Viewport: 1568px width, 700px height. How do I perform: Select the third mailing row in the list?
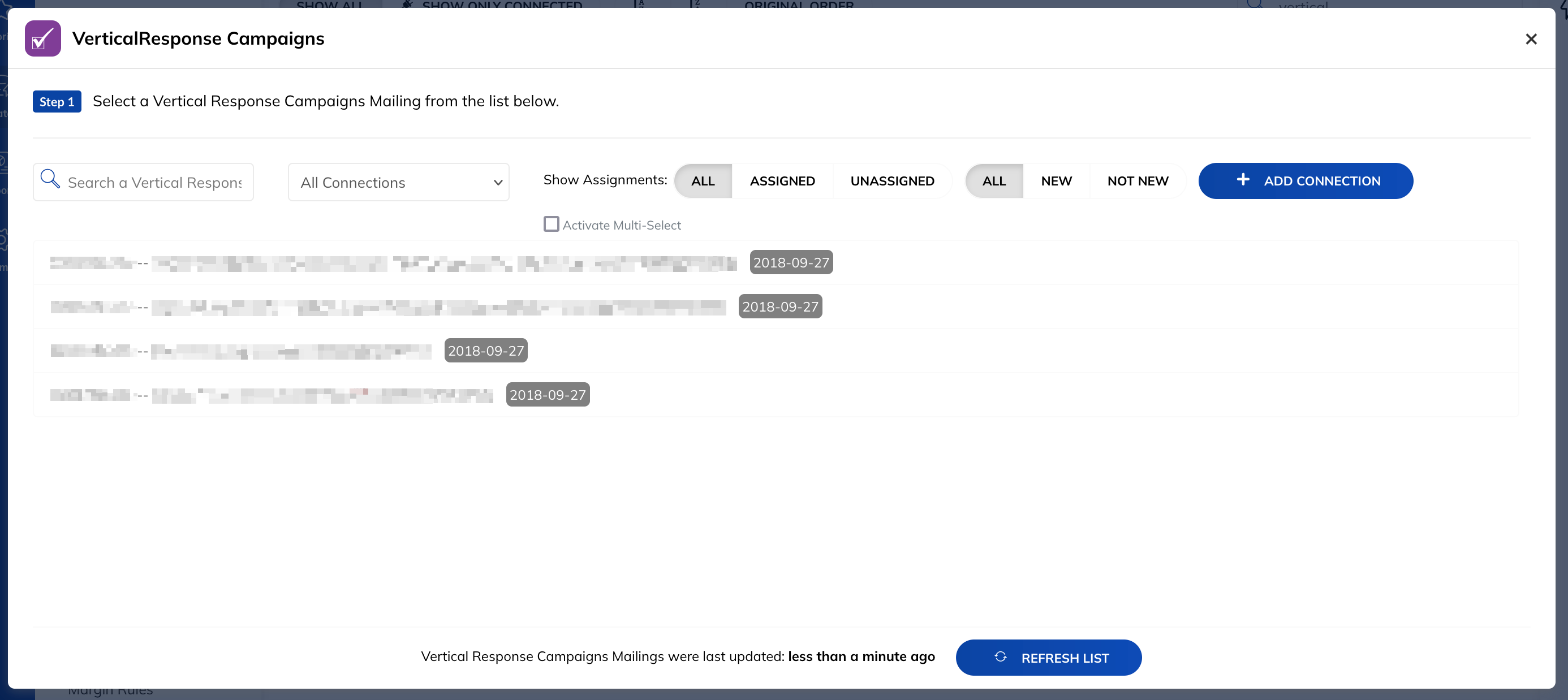pyautogui.click(x=776, y=351)
